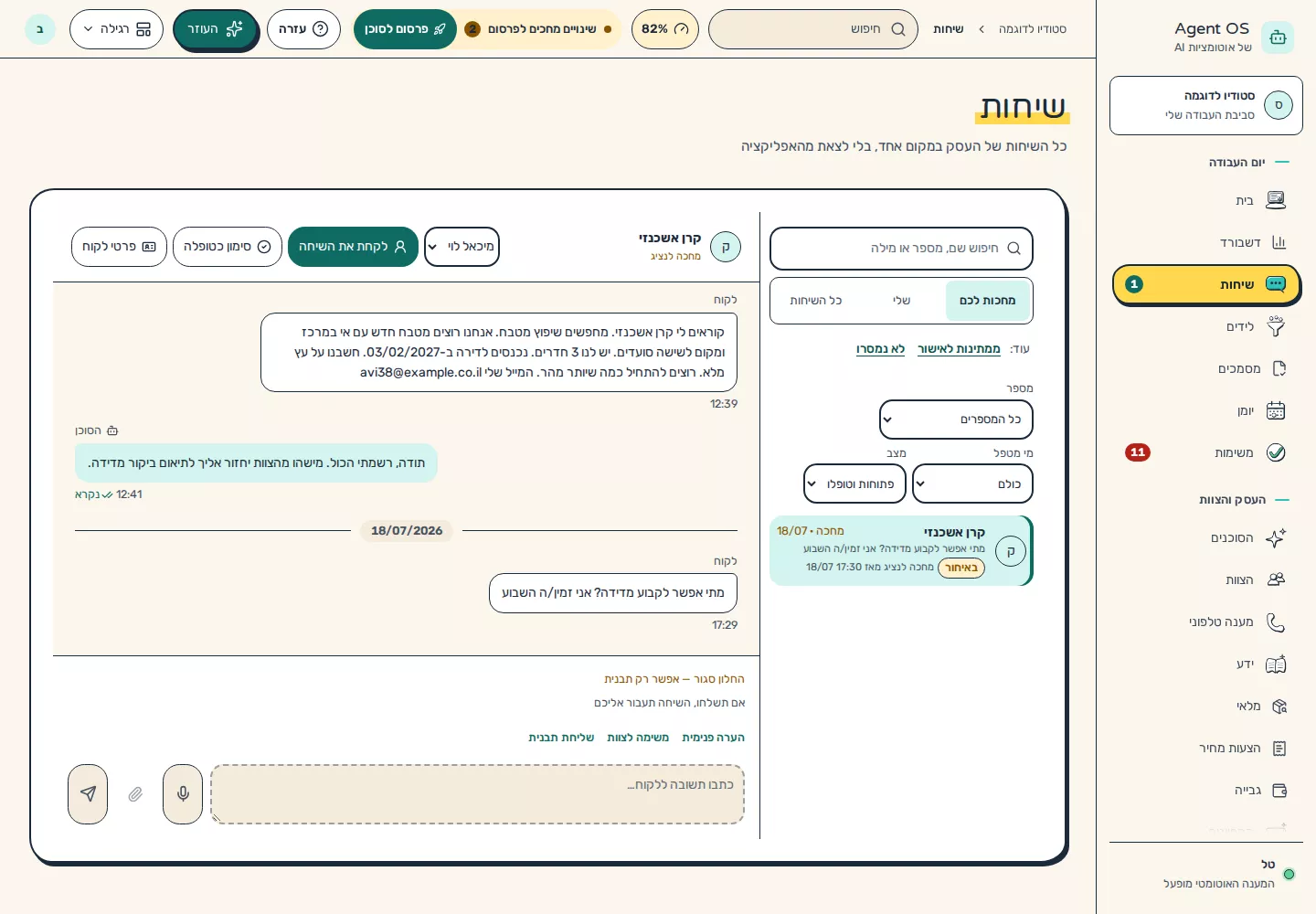Open בית in the sidebar
The width and height of the screenshot is (1316, 914).
[x=1206, y=200]
